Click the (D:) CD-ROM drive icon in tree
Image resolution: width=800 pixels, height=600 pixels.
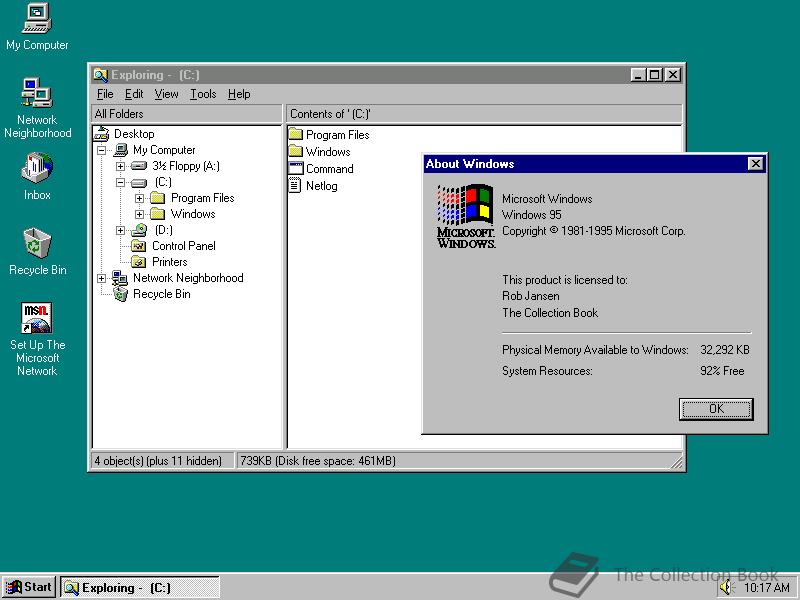[x=139, y=230]
